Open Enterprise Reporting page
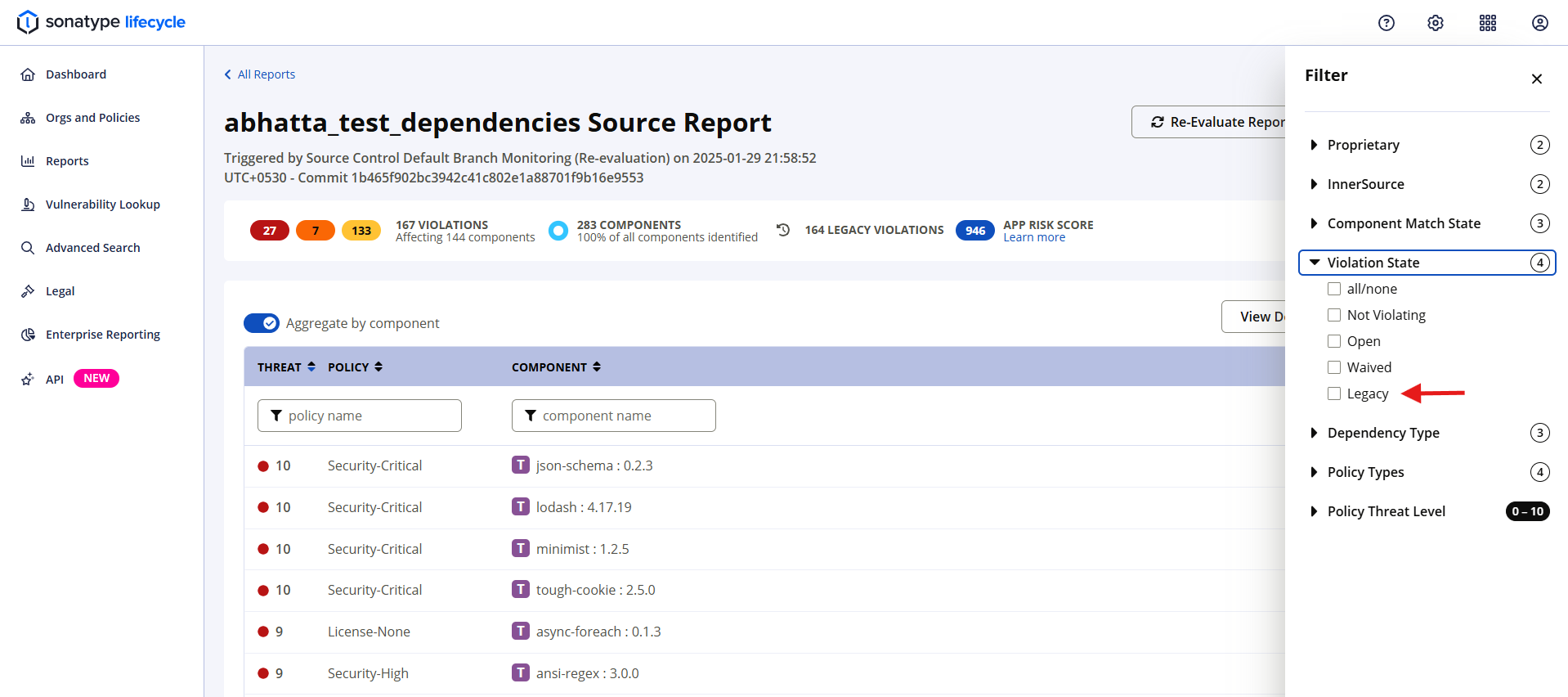The width and height of the screenshot is (1568, 697). (x=103, y=335)
